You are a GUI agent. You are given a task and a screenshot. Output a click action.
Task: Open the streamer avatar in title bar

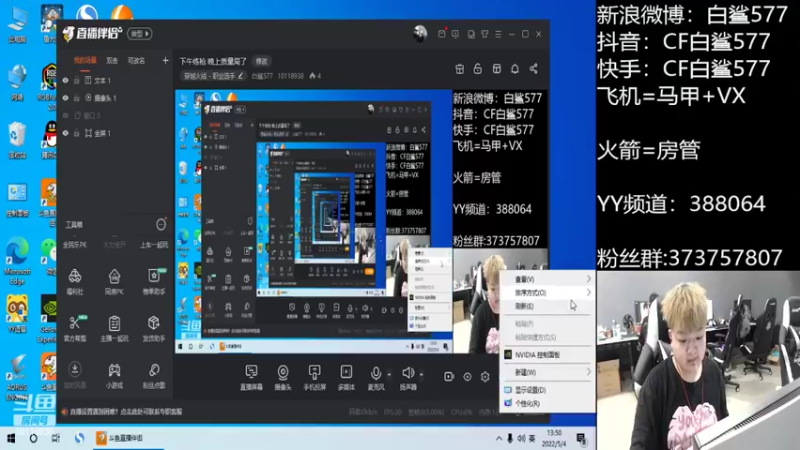[x=419, y=34]
